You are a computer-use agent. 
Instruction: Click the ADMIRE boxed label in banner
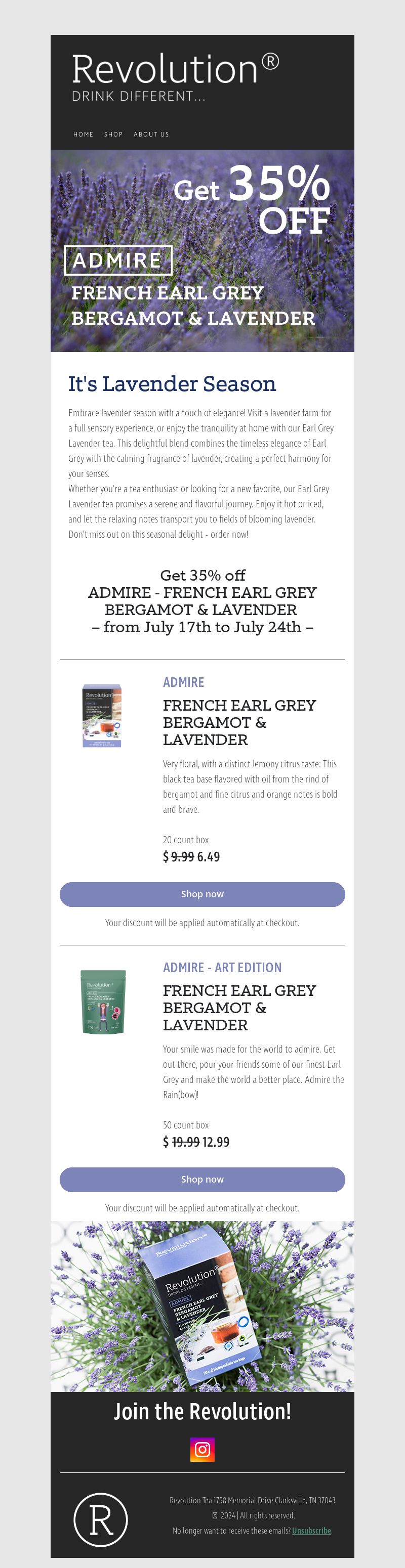coord(118,260)
